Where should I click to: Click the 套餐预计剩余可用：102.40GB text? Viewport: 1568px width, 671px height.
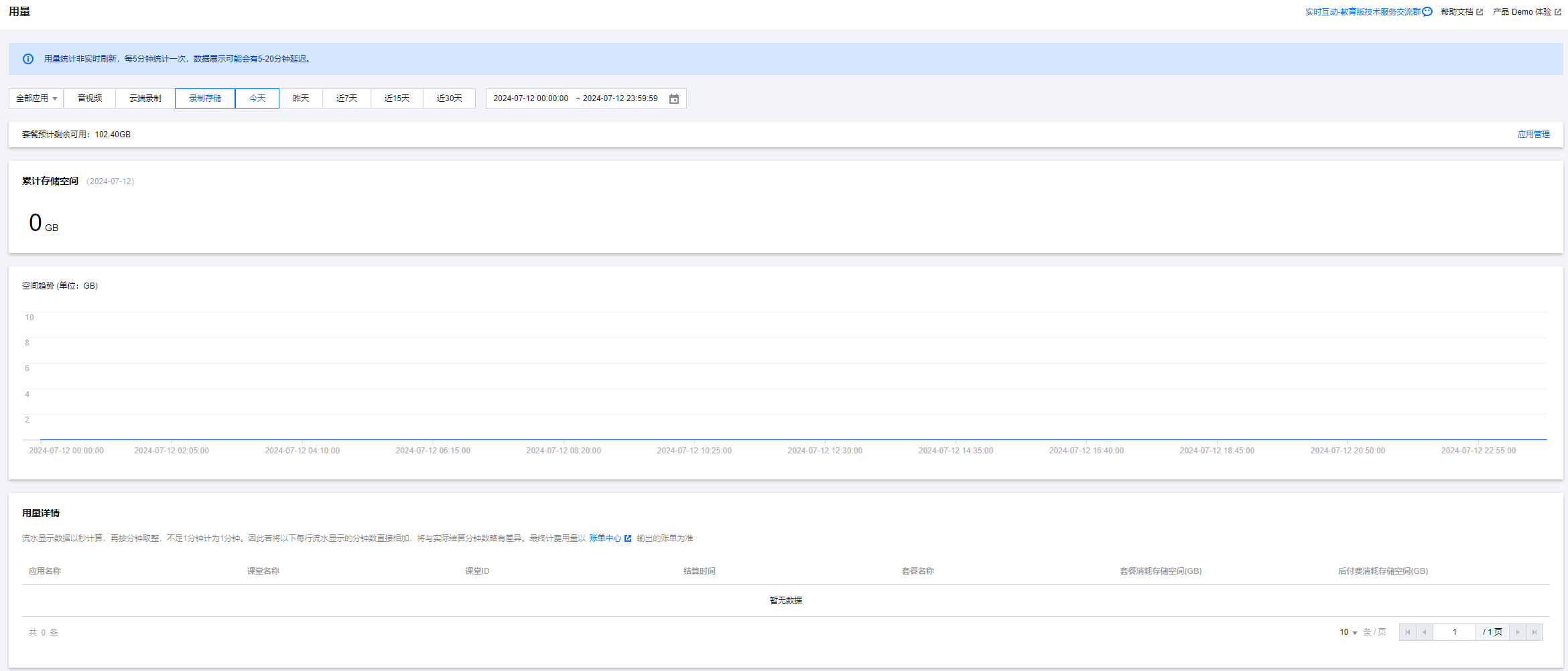tap(76, 135)
